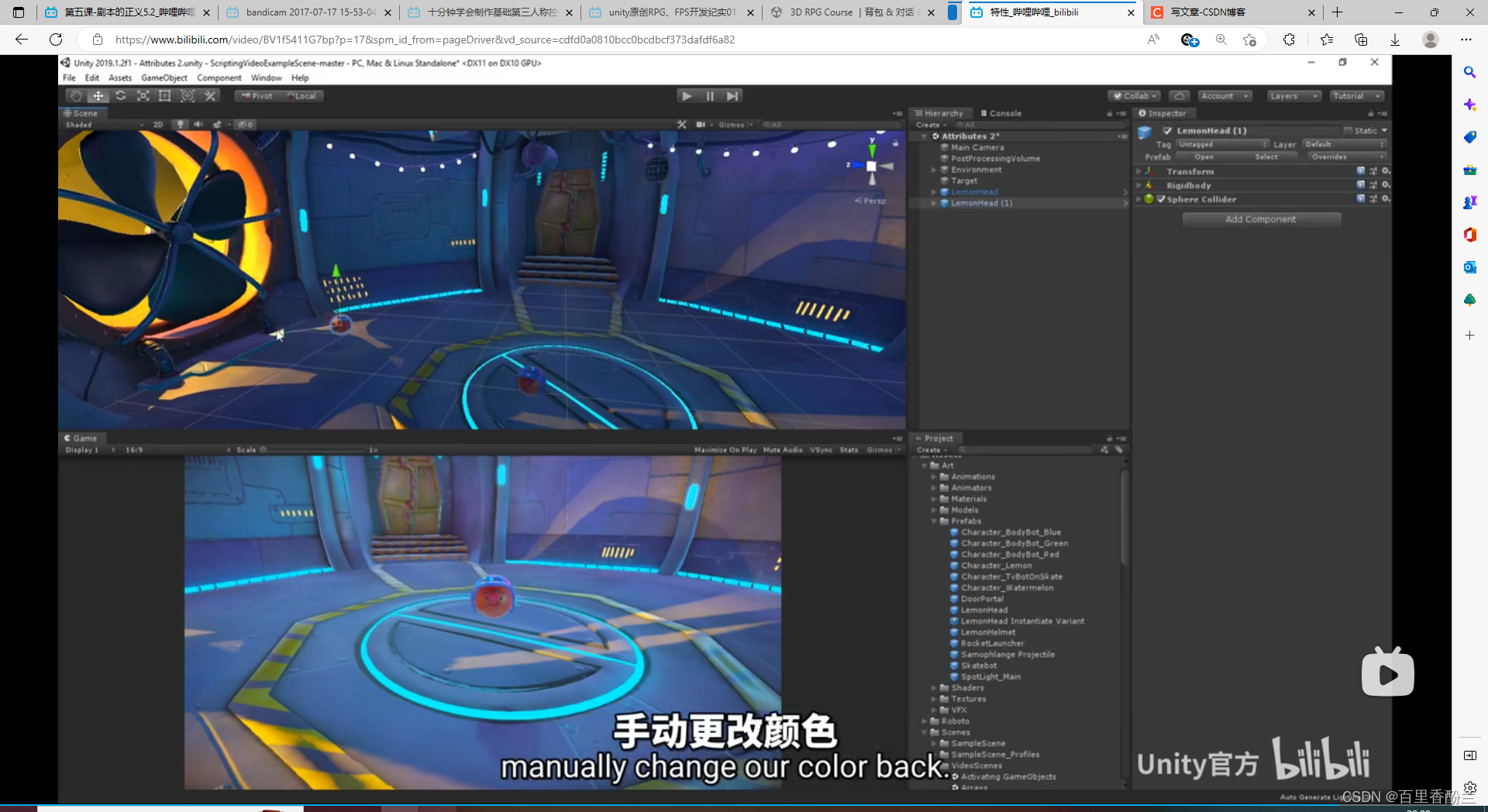Click Maximize On Play in Game view
Image resolution: width=1488 pixels, height=812 pixels.
pyautogui.click(x=725, y=449)
